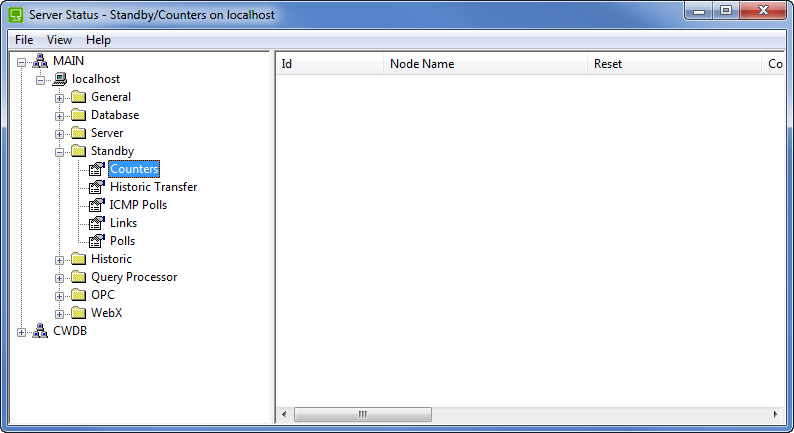Click the CWDB system network icon

(40, 331)
